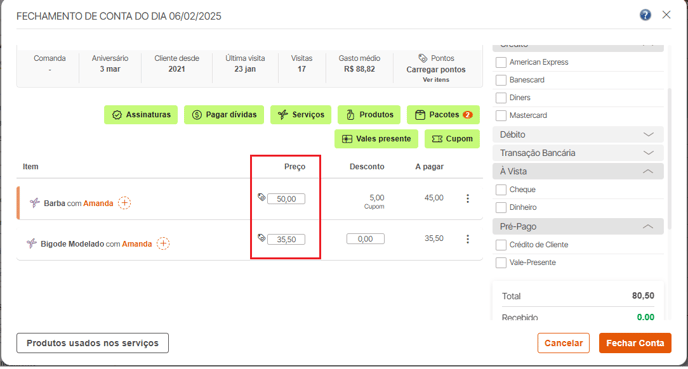Click the Desconto column header

(367, 167)
